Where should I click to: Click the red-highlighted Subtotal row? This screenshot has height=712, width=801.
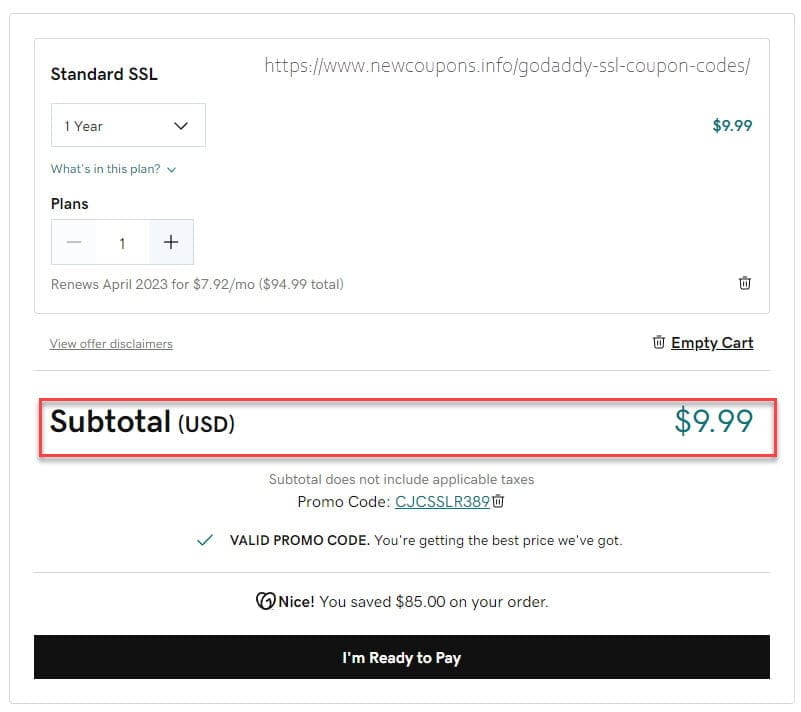click(400, 422)
